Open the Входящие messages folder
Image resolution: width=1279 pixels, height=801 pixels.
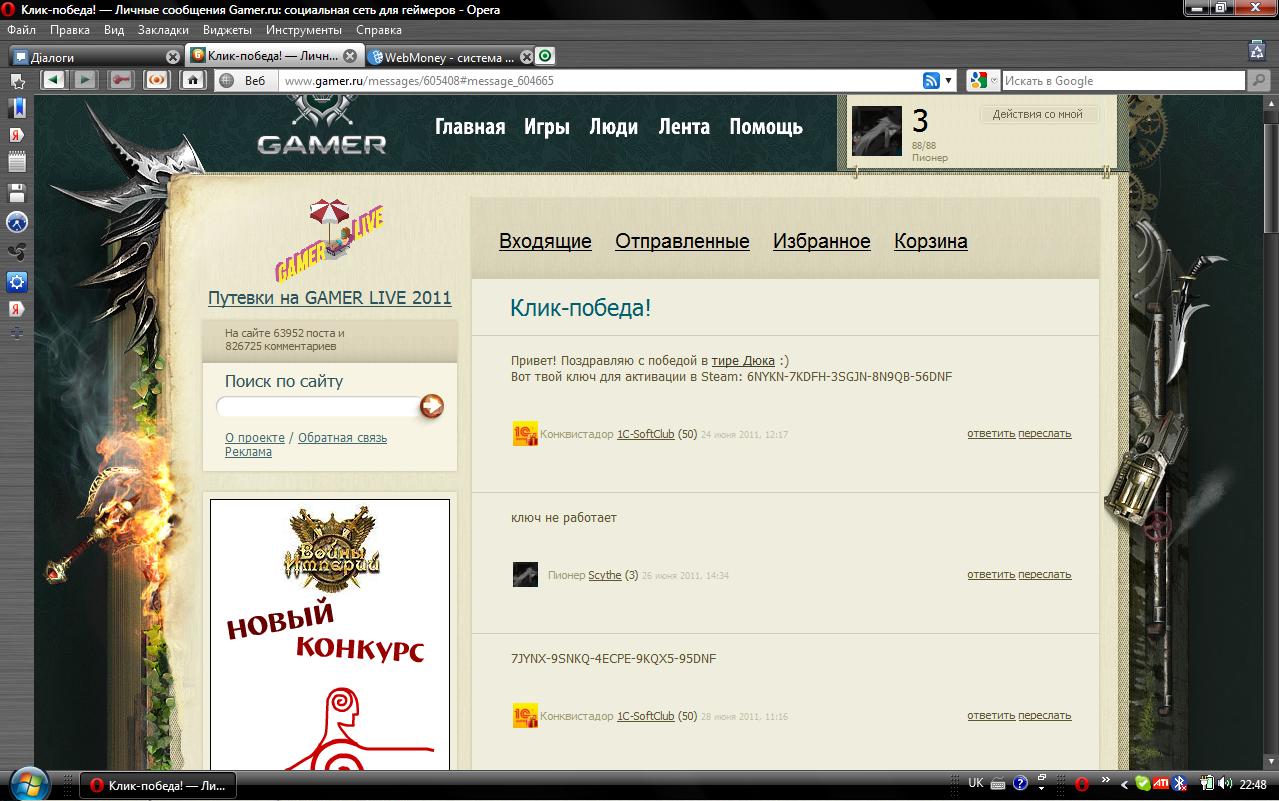(545, 241)
